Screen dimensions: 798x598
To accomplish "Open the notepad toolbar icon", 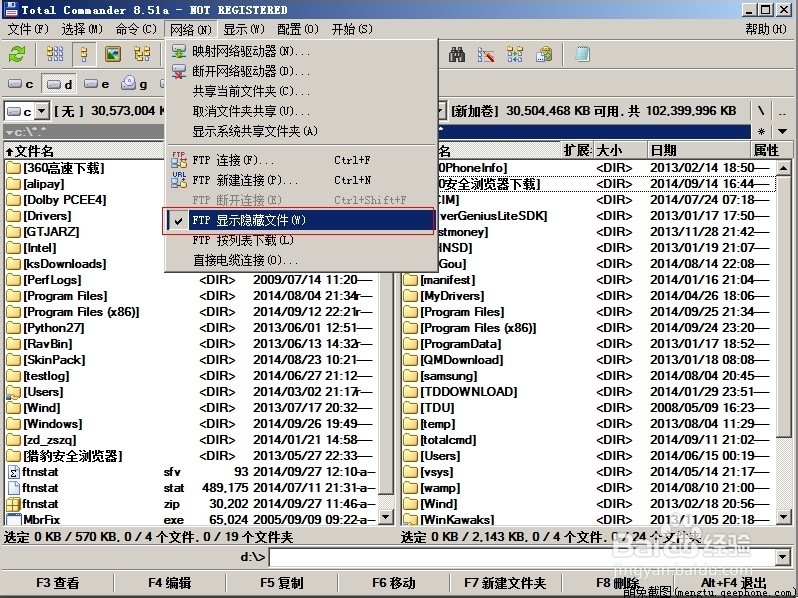I will coord(582,54).
